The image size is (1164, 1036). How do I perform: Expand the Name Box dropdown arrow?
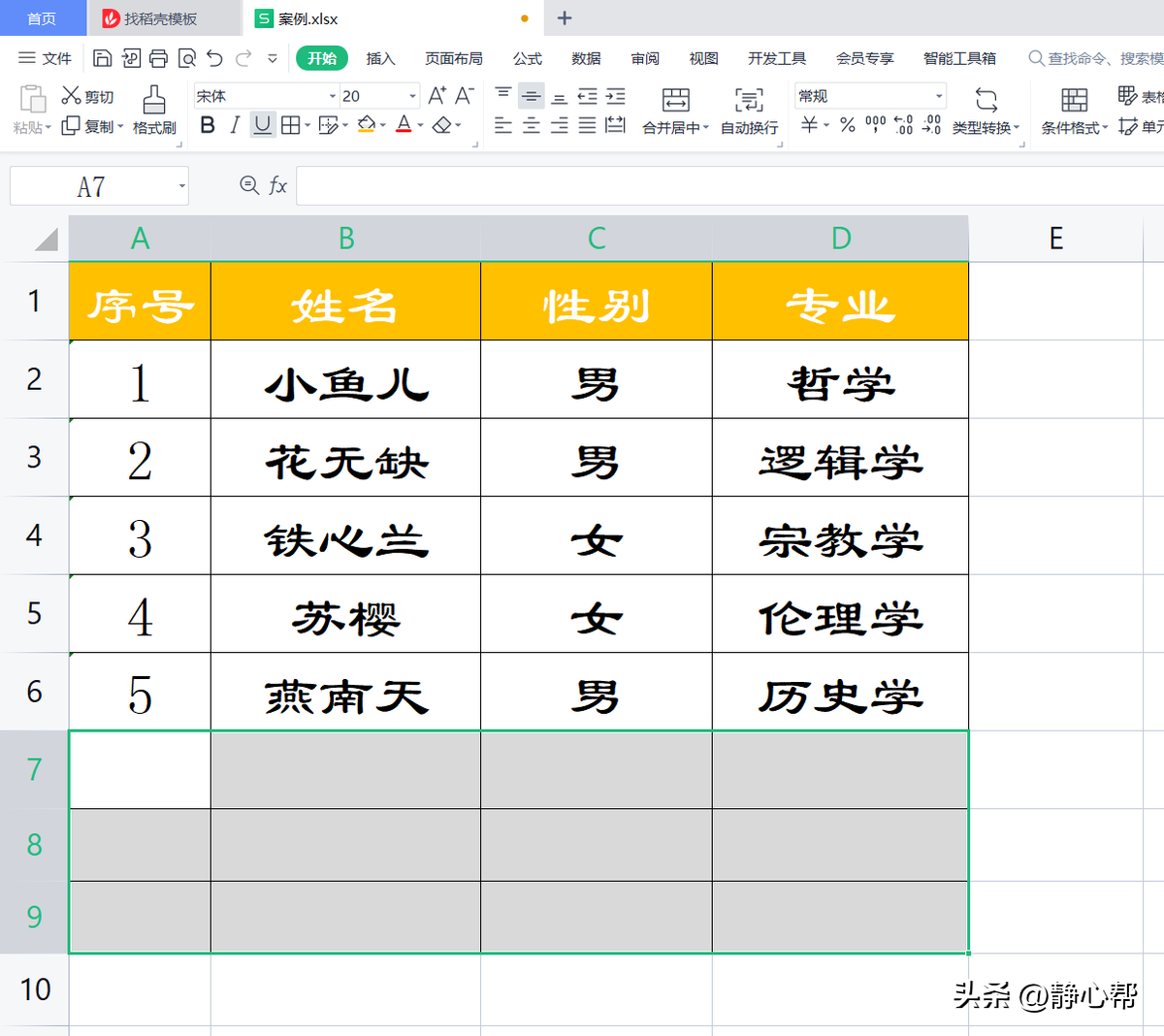(x=181, y=186)
